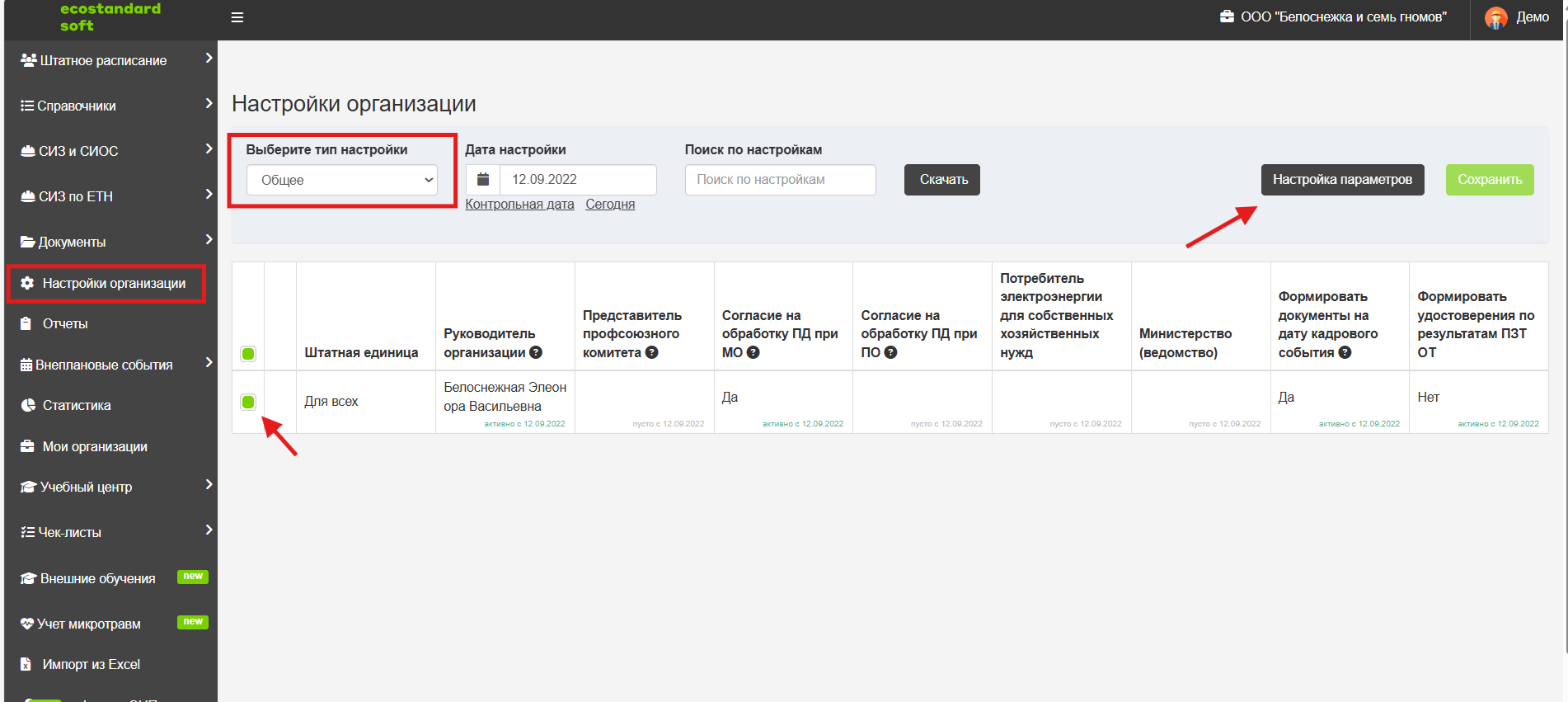Toggle the checkbox for the Для всех row
1568x702 pixels.
pos(248,402)
